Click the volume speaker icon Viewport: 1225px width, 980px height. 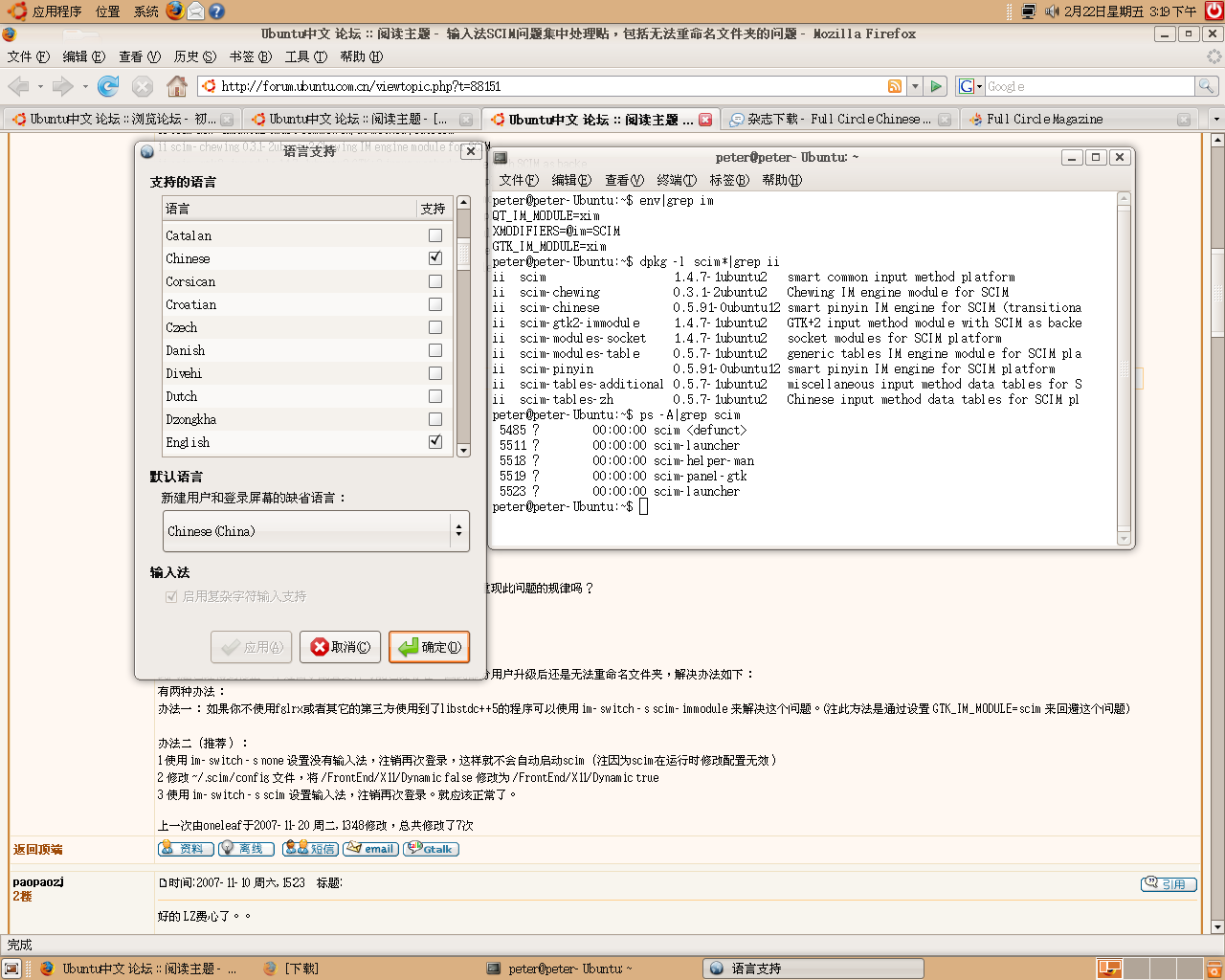(x=1052, y=11)
